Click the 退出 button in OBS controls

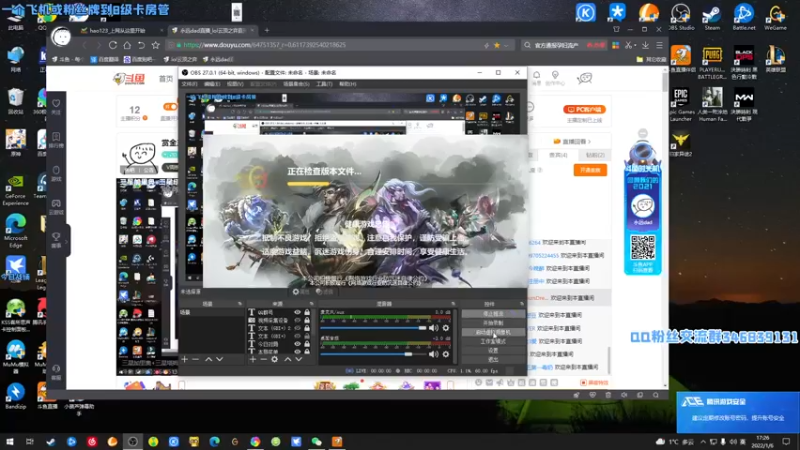coord(493,360)
